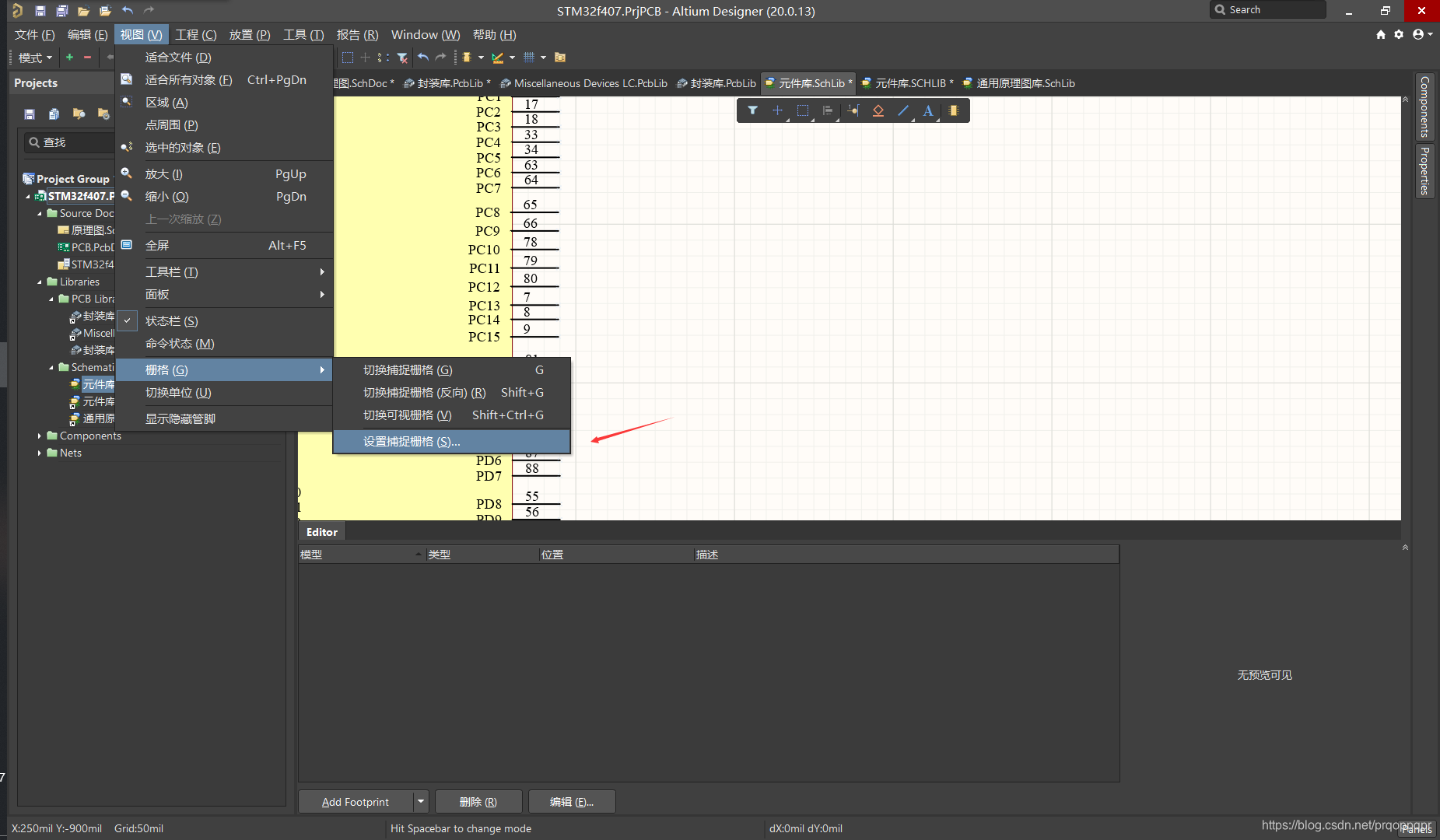Click the 编辑 (E)... button

(572, 801)
